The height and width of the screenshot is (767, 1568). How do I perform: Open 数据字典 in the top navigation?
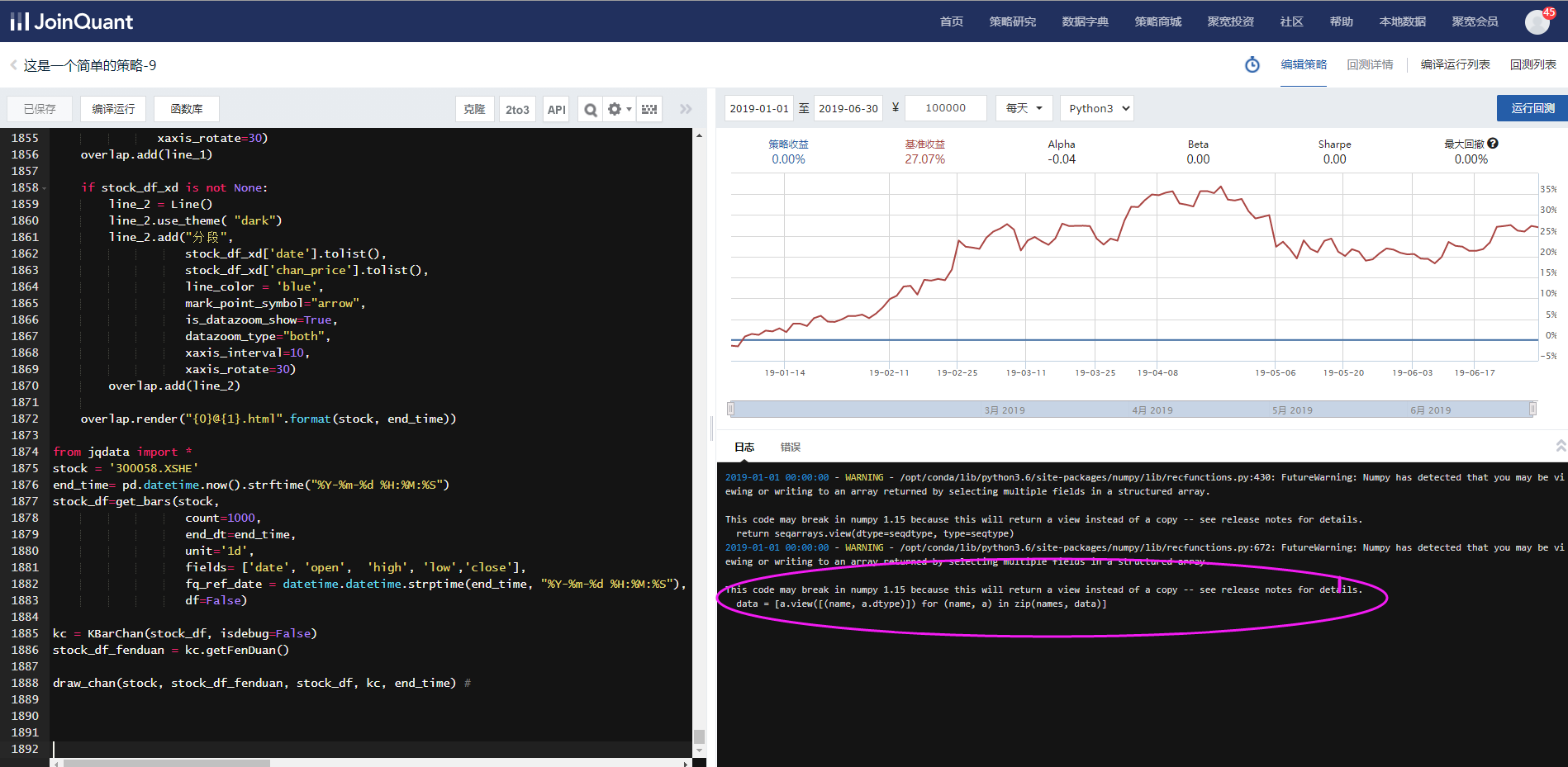pos(1085,21)
